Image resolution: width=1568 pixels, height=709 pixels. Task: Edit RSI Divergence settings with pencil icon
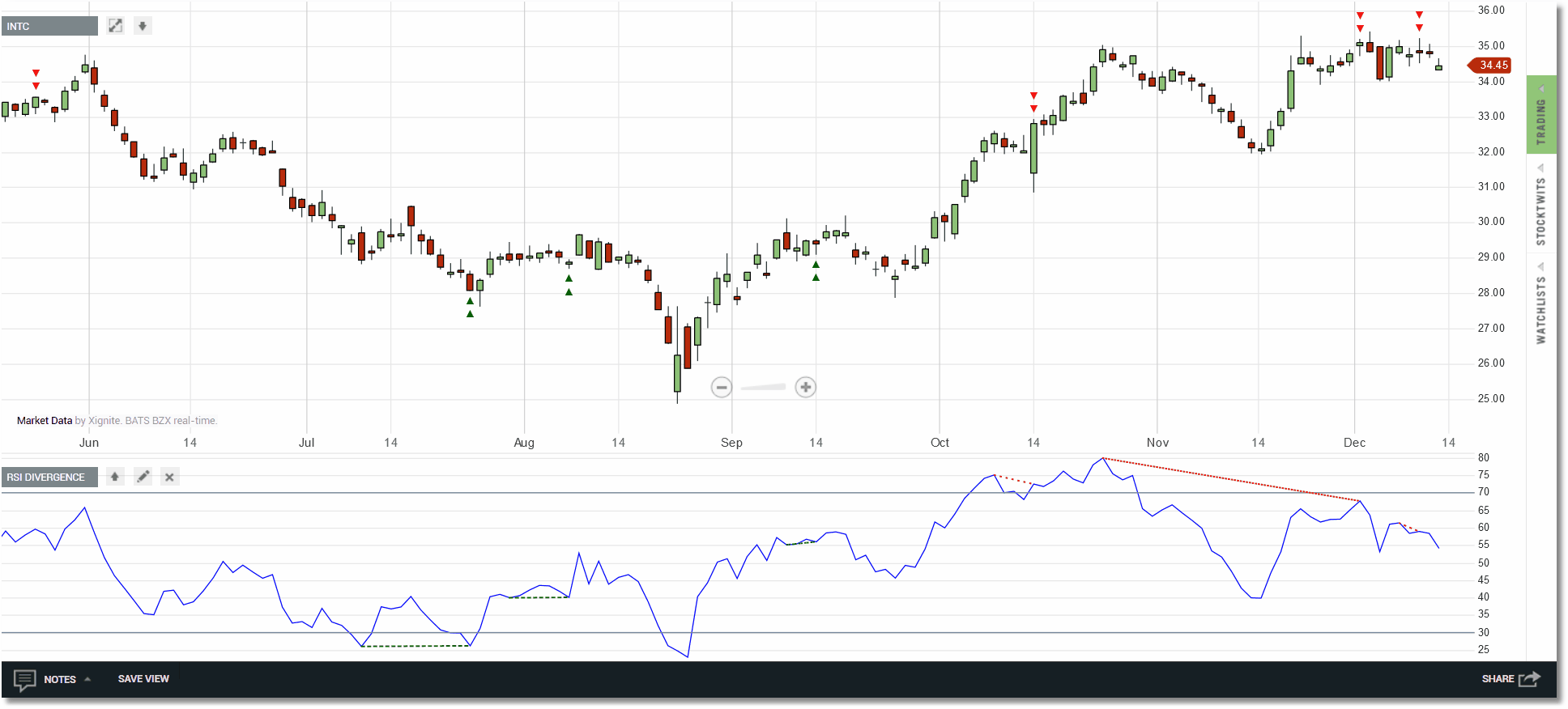(143, 477)
